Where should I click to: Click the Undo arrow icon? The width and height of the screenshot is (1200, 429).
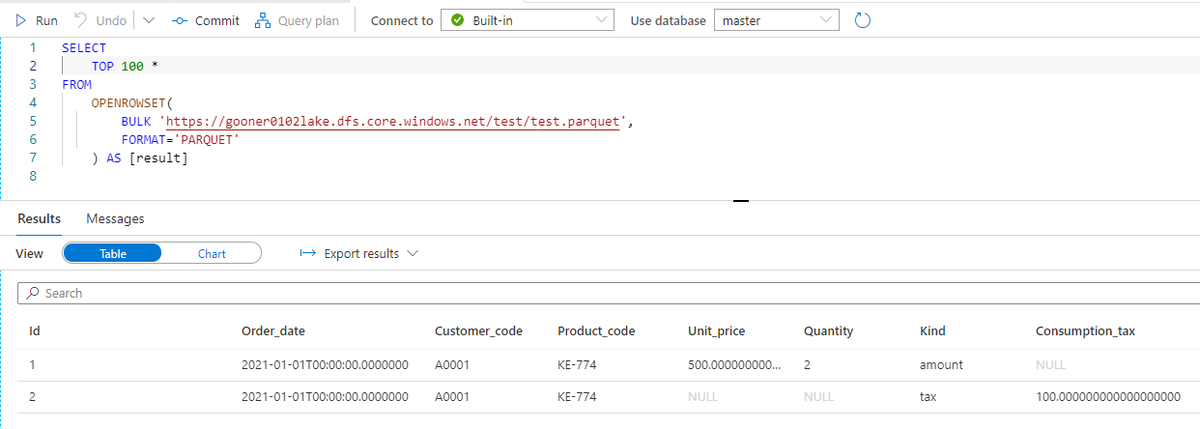click(x=83, y=20)
